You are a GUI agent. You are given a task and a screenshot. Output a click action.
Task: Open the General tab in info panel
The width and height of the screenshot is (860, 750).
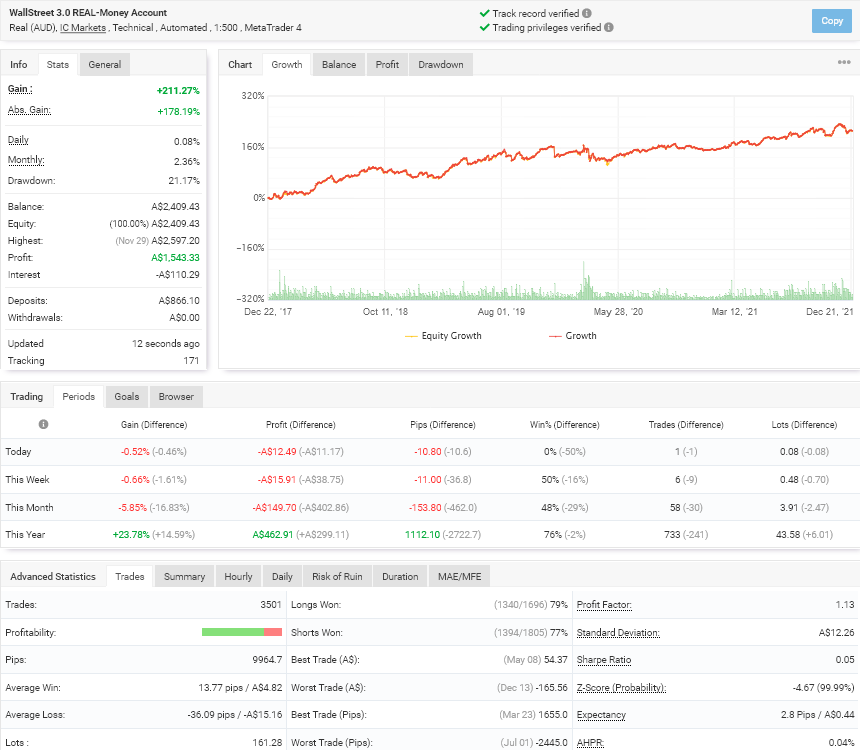(104, 65)
